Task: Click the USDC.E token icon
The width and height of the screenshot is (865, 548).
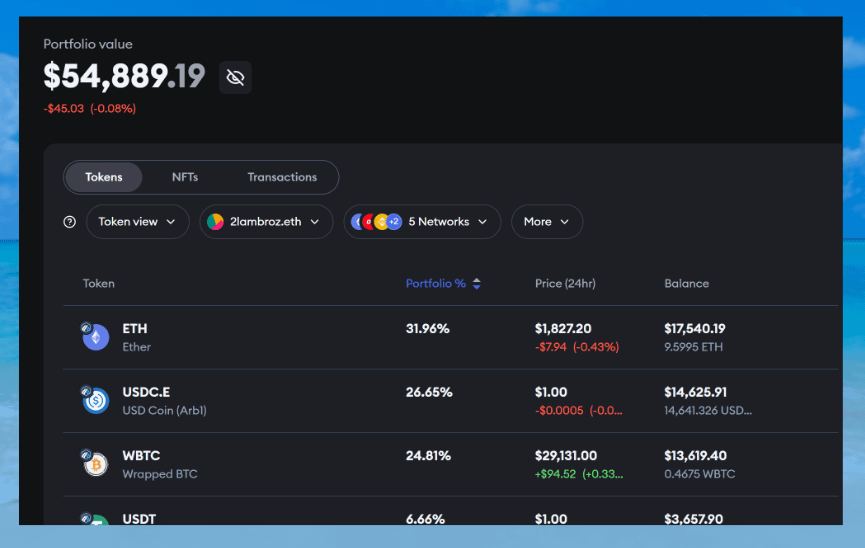Action: pyautogui.click(x=95, y=401)
